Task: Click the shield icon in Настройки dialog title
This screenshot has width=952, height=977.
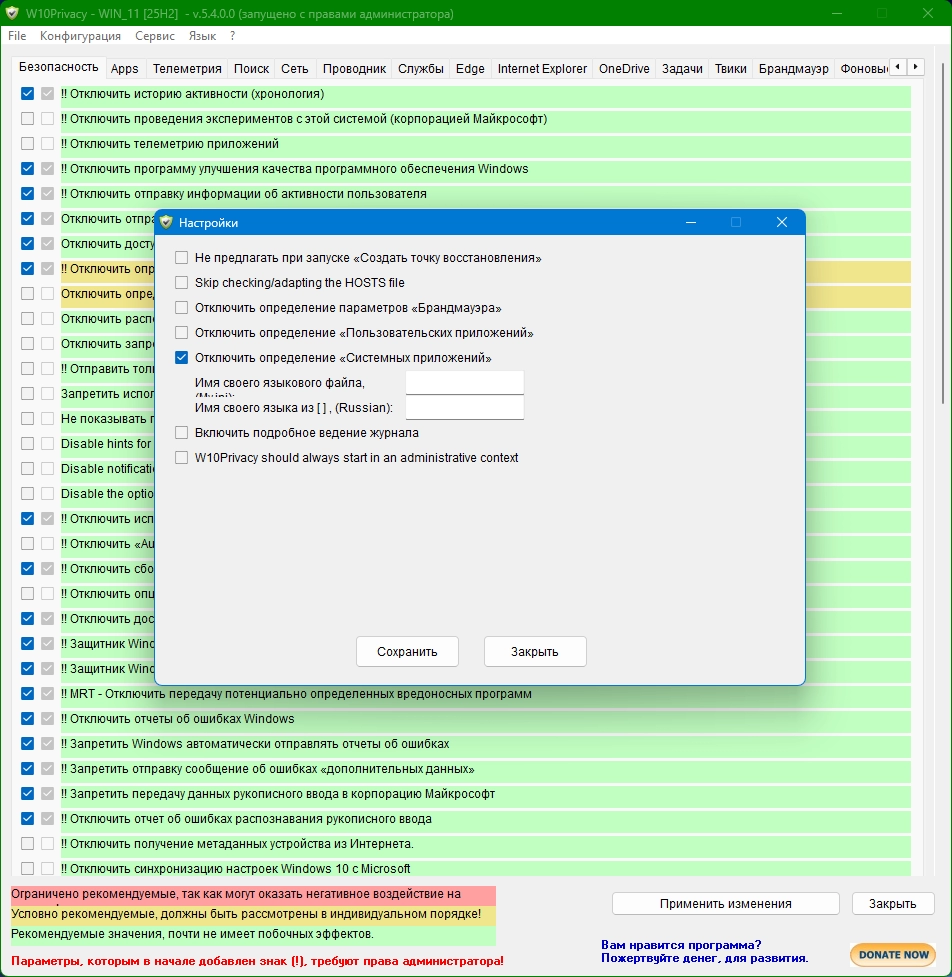Action: 166,222
